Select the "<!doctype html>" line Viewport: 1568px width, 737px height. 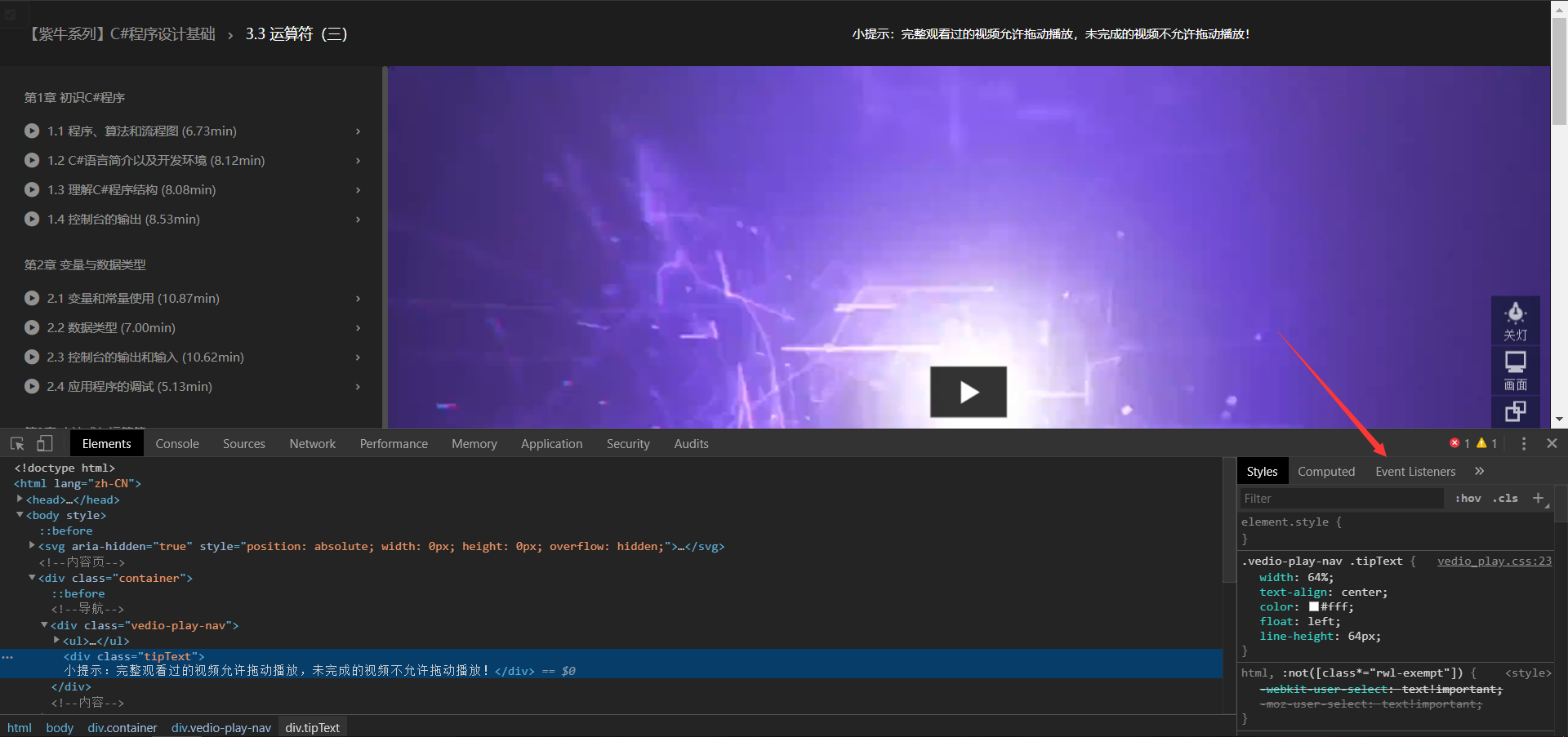(x=65, y=468)
